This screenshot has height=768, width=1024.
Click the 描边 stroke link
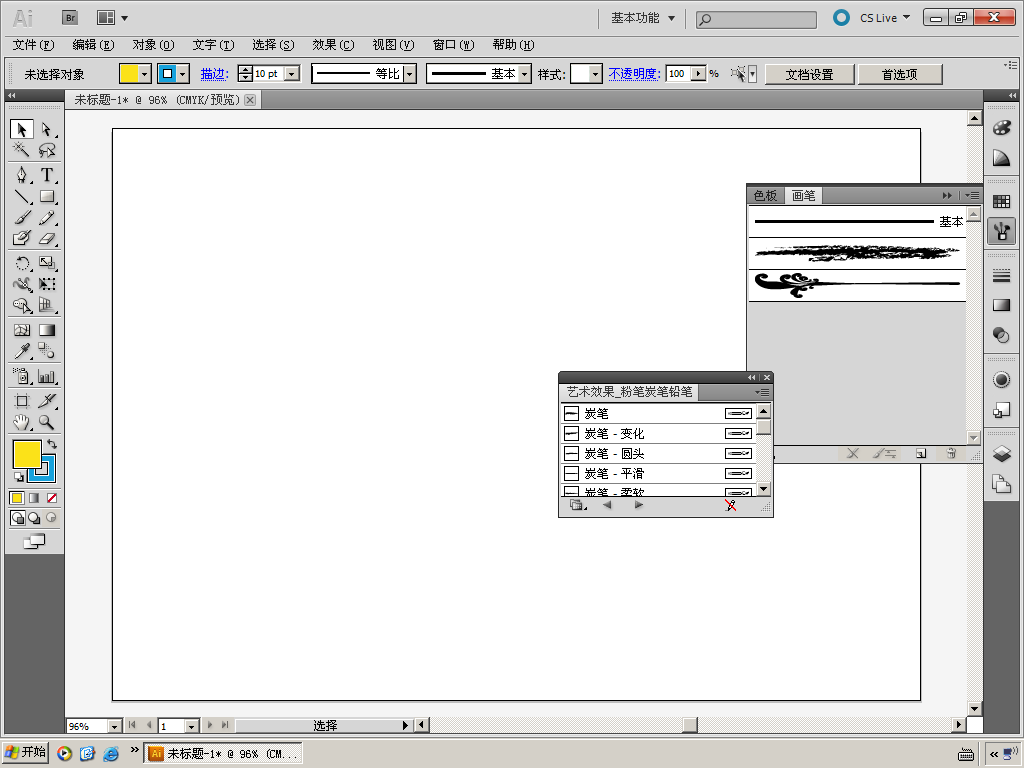coord(214,74)
